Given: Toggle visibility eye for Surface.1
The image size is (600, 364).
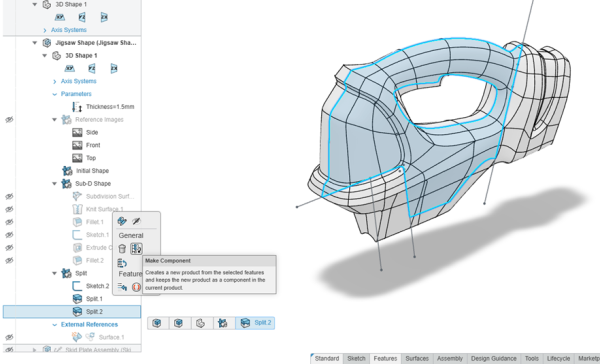Looking at the screenshot, I should [x=9, y=337].
